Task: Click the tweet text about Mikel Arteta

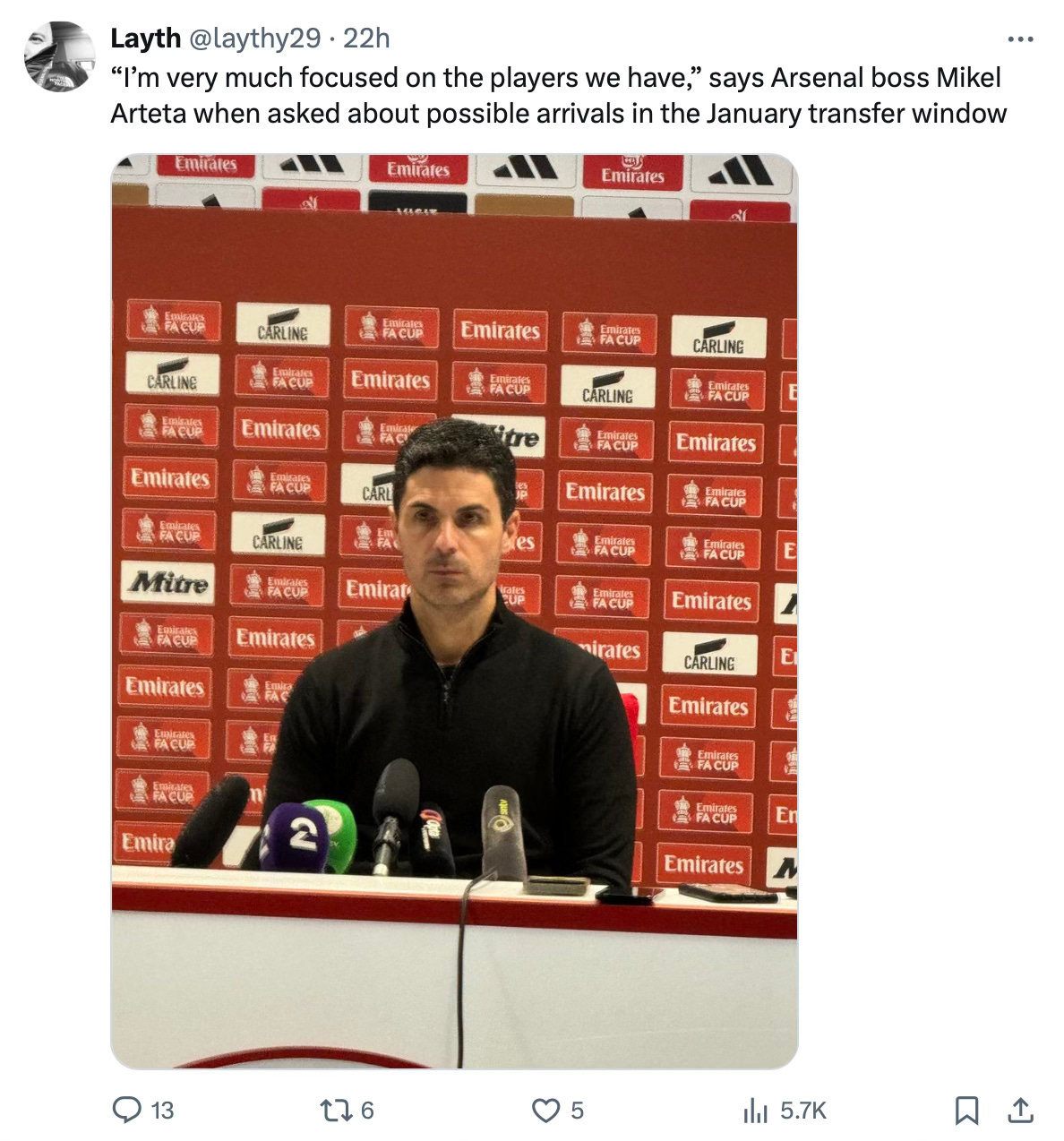Action: pyautogui.click(x=558, y=96)
